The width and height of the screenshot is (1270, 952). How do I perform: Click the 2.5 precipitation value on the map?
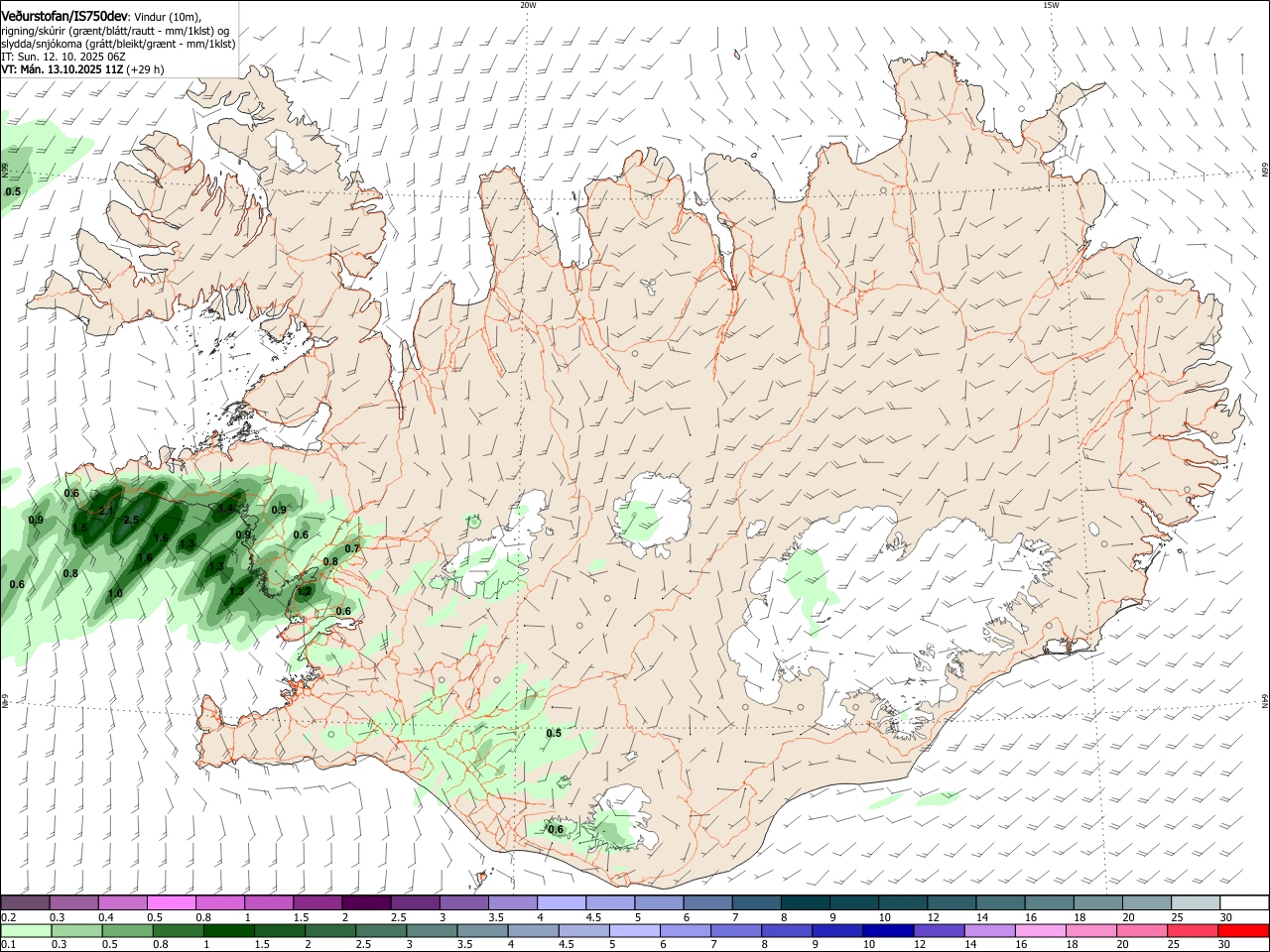[131, 520]
